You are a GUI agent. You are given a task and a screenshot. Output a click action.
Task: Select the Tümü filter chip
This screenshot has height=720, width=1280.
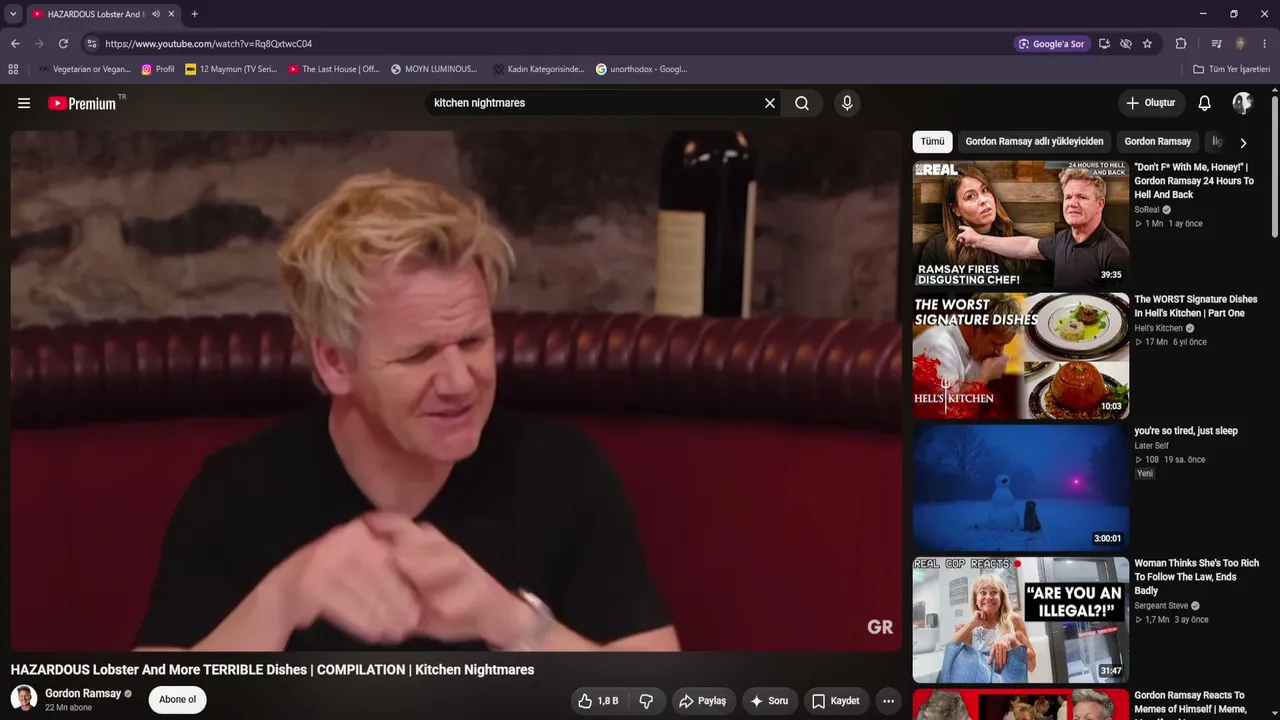[x=932, y=142]
